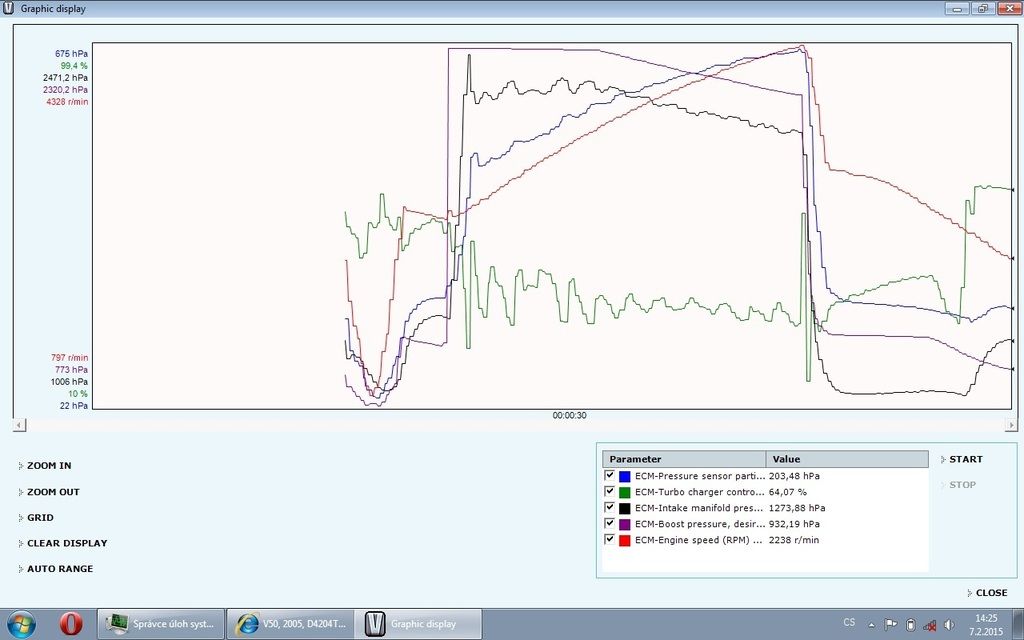Screen dimensions: 1024x640
Task: Select value 1273,88 hPa in table
Action: (797, 508)
